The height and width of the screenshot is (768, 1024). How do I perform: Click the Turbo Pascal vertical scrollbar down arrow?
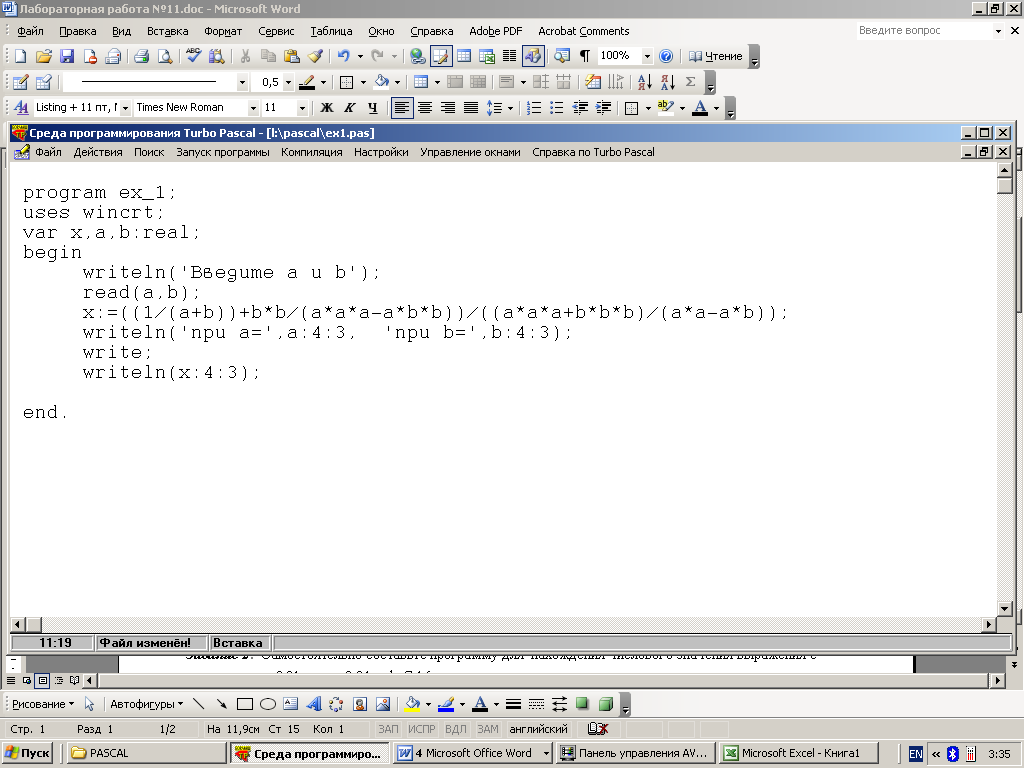pos(1006,609)
